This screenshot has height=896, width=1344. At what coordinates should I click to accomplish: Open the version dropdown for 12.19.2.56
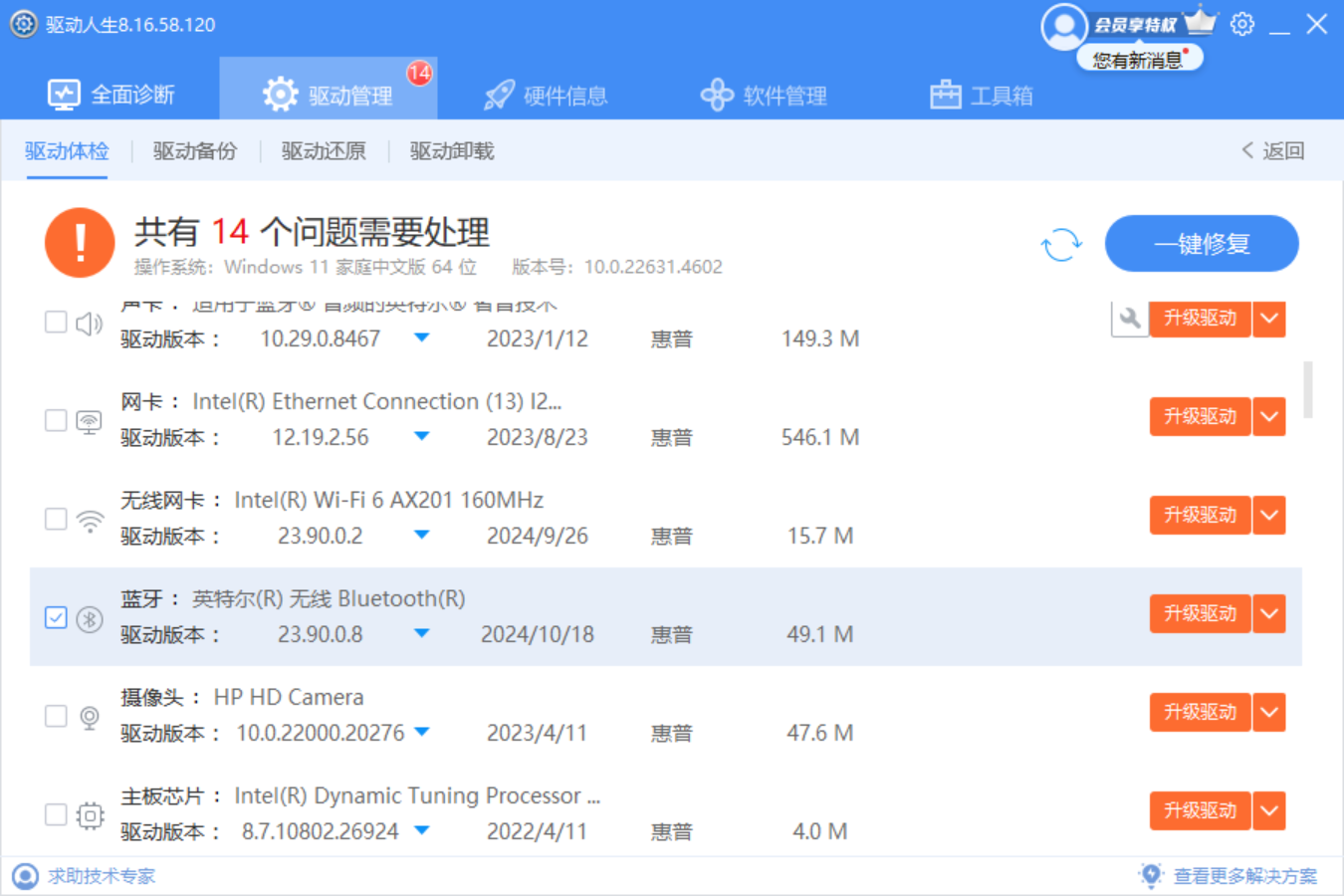422,436
